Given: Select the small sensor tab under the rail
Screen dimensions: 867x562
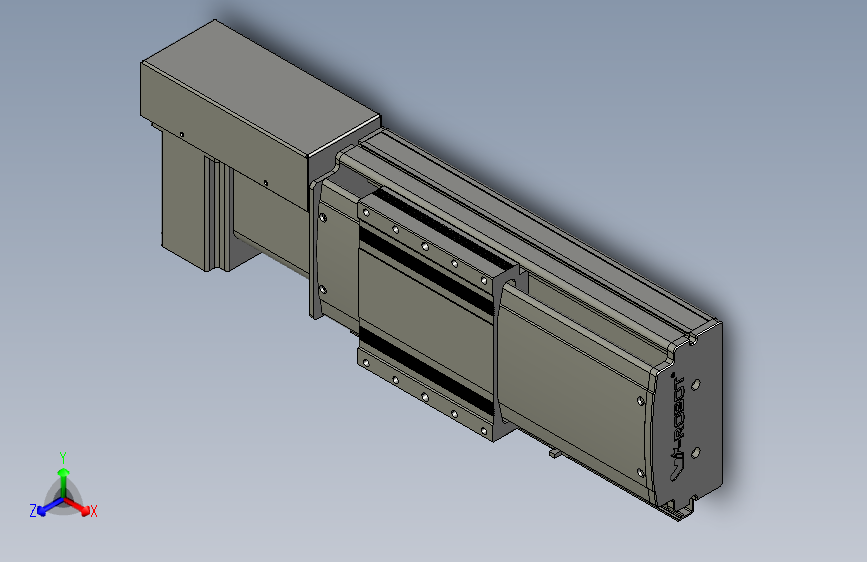Looking at the screenshot, I should click(x=555, y=453).
